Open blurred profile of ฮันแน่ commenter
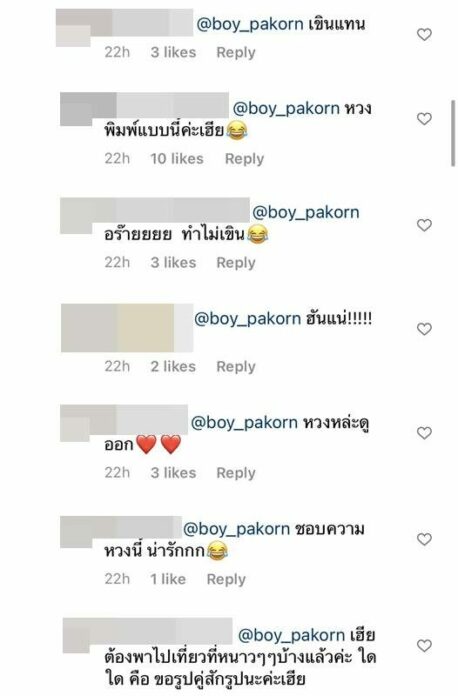The width and height of the screenshot is (458, 696). pos(127,328)
